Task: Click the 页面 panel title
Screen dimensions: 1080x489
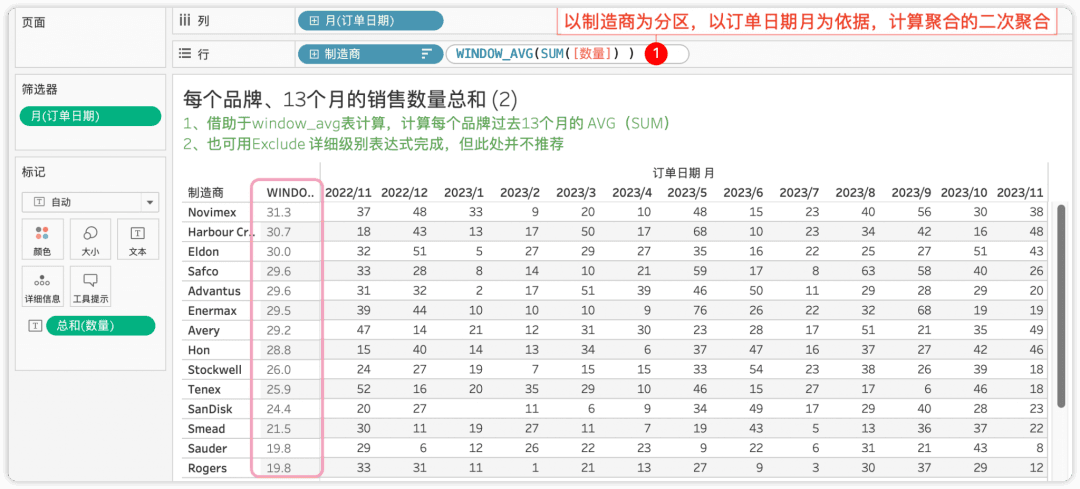Action: pyautogui.click(x=34, y=22)
